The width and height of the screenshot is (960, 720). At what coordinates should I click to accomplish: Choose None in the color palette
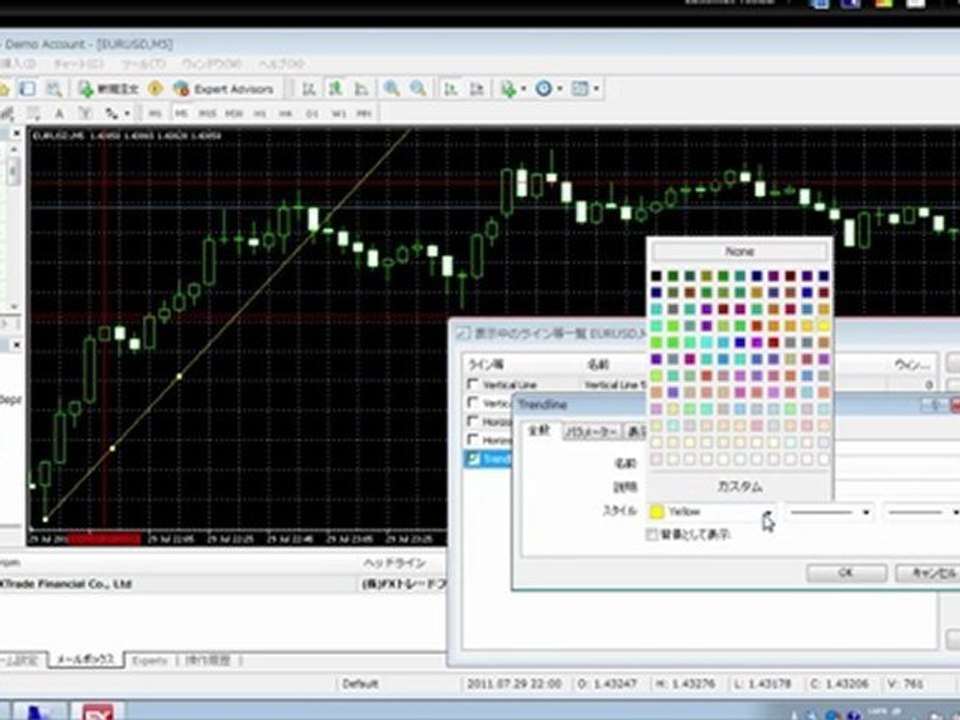(x=740, y=252)
